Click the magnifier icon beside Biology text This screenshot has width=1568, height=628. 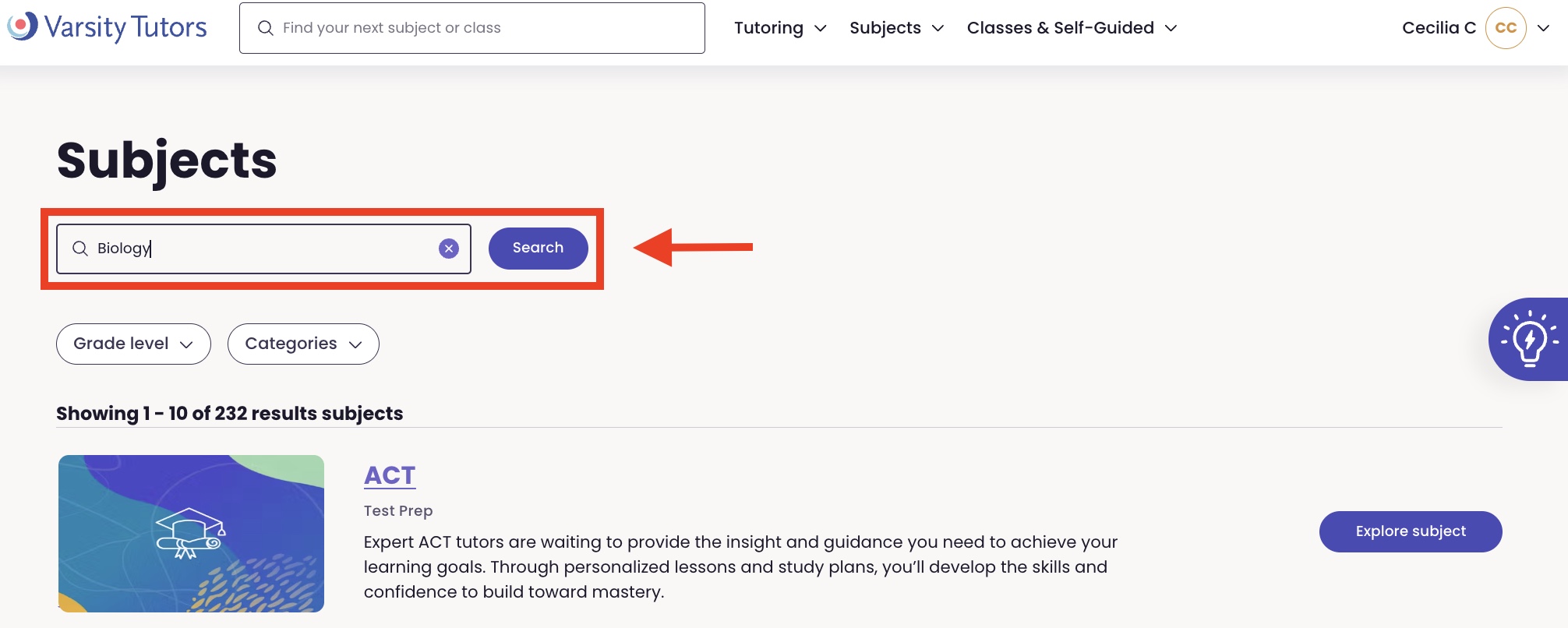(80, 249)
